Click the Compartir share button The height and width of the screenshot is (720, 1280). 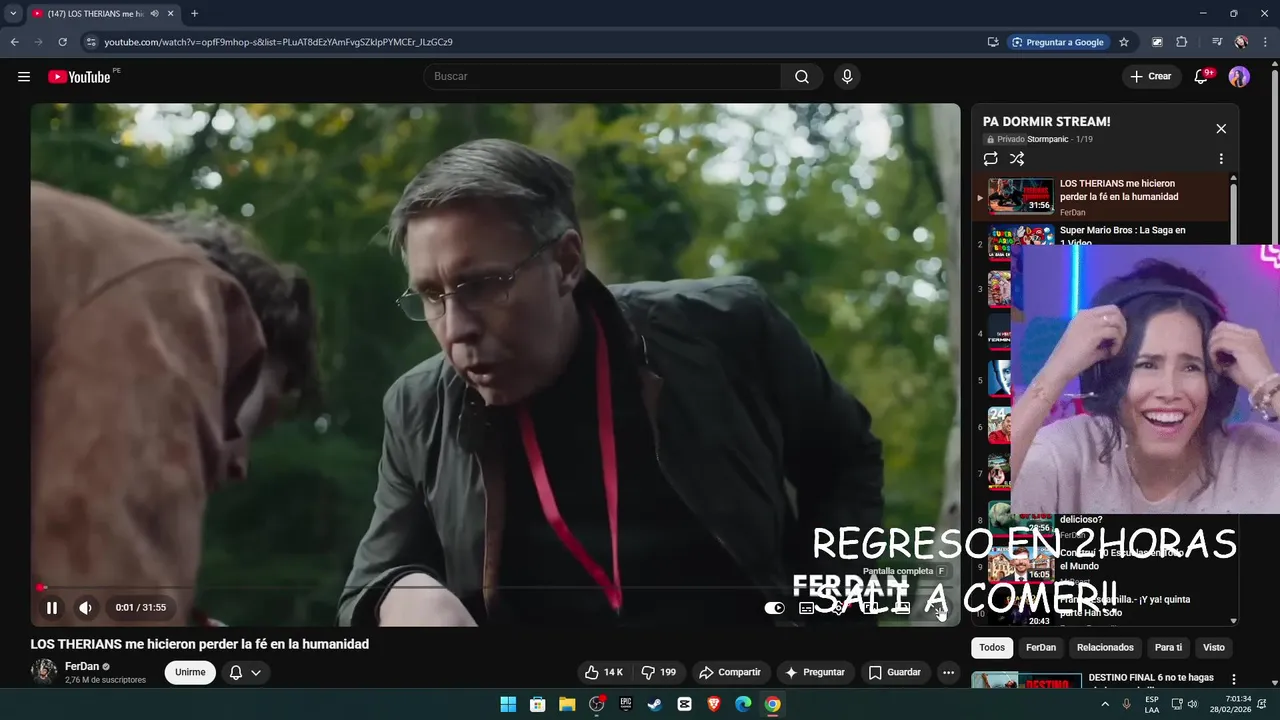pyautogui.click(x=730, y=673)
